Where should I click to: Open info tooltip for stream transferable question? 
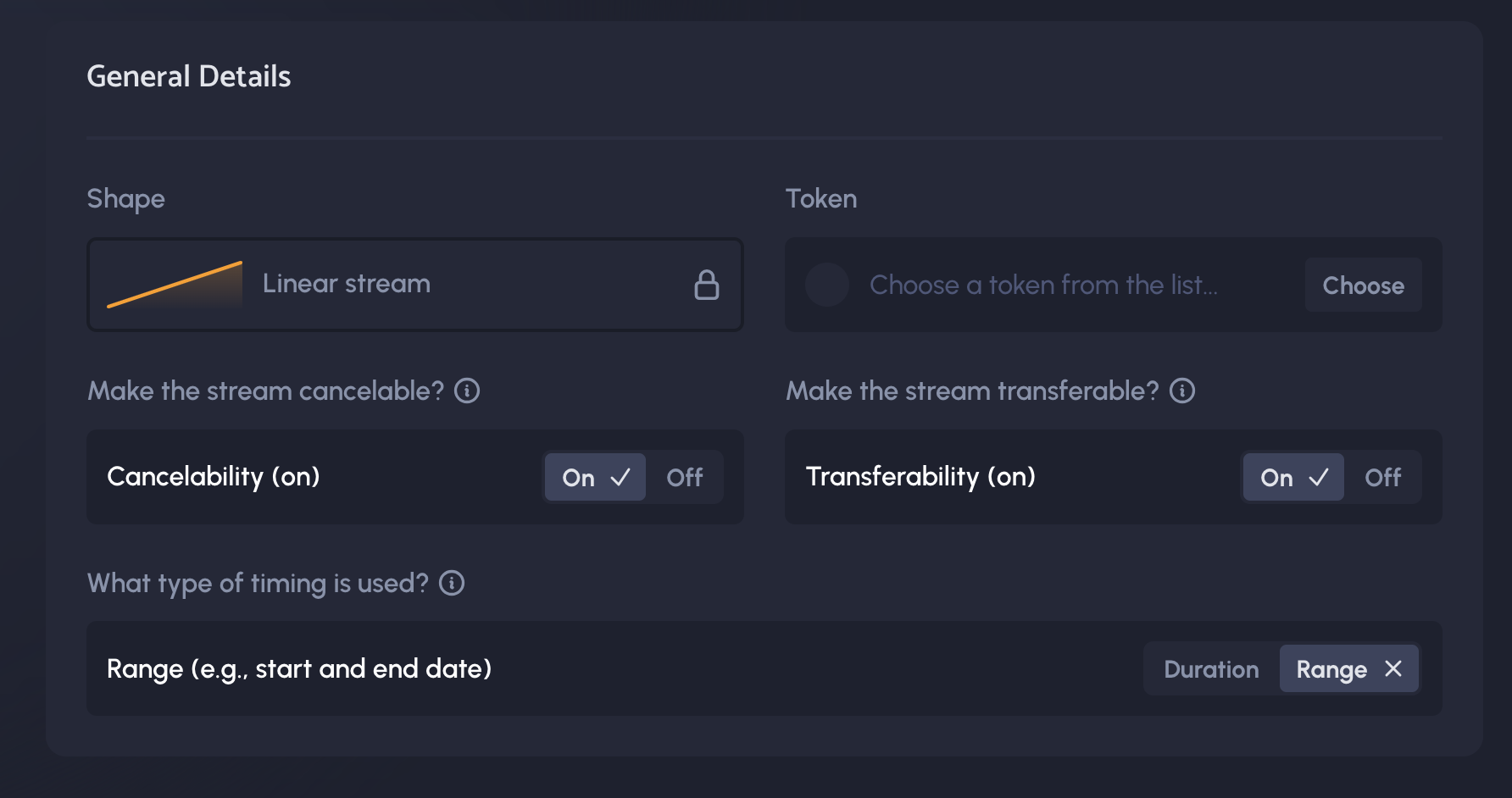pos(1182,391)
